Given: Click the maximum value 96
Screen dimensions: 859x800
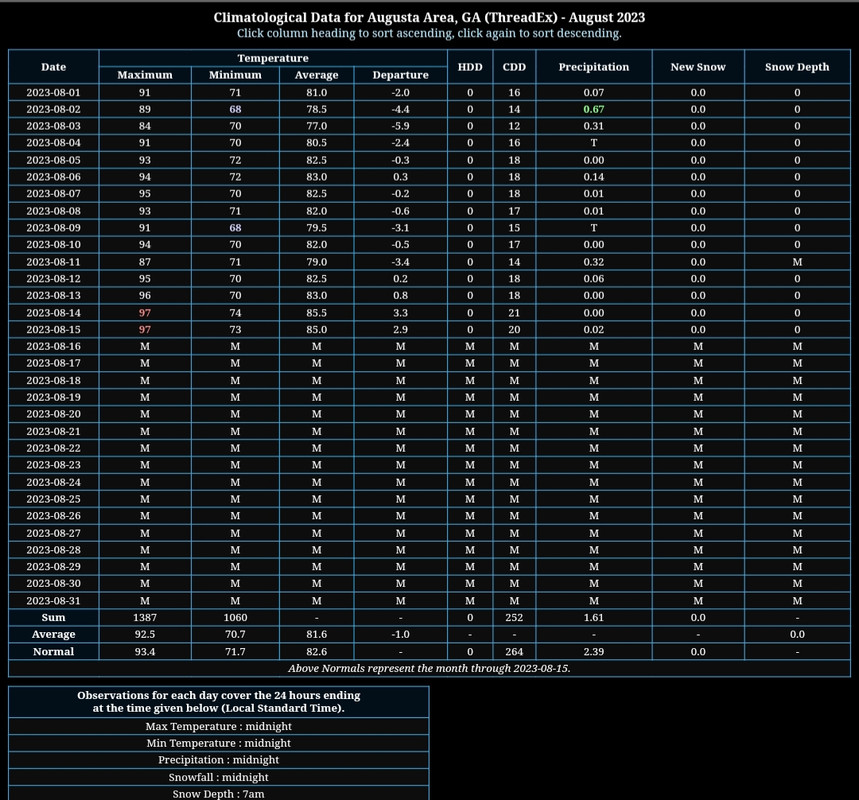Looking at the screenshot, I should [x=145, y=295].
